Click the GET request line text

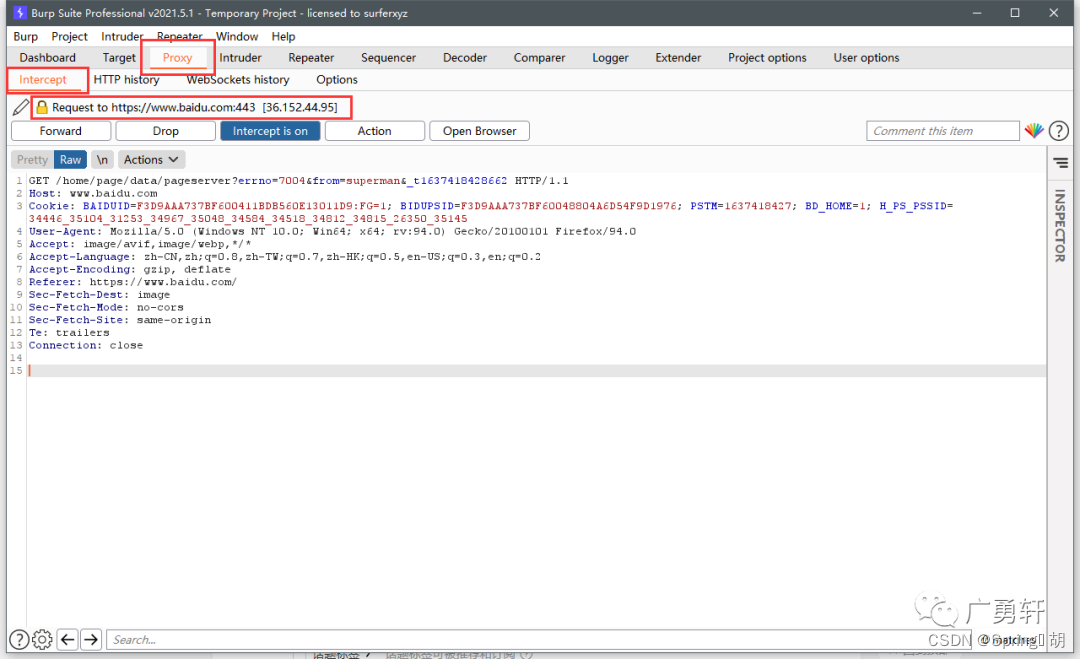[x=298, y=180]
